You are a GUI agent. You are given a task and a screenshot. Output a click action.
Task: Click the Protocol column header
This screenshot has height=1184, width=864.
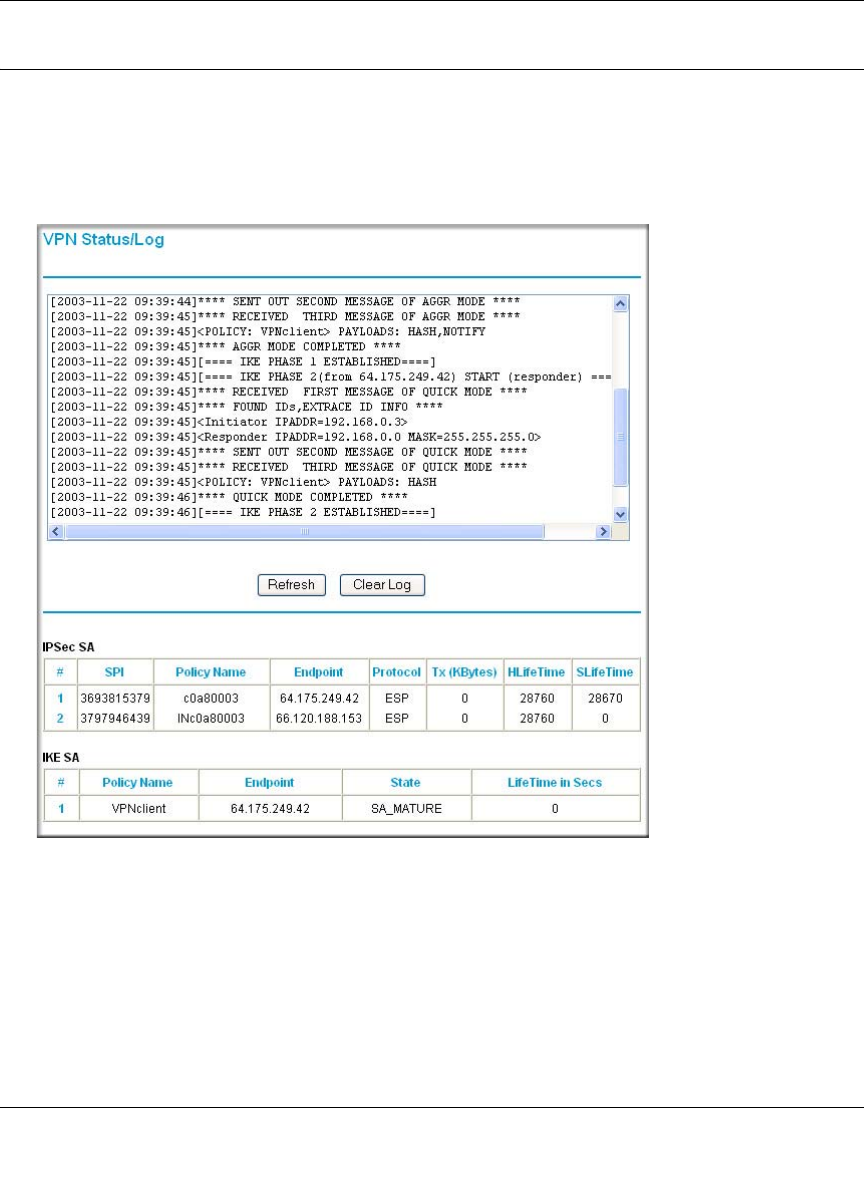[397, 672]
